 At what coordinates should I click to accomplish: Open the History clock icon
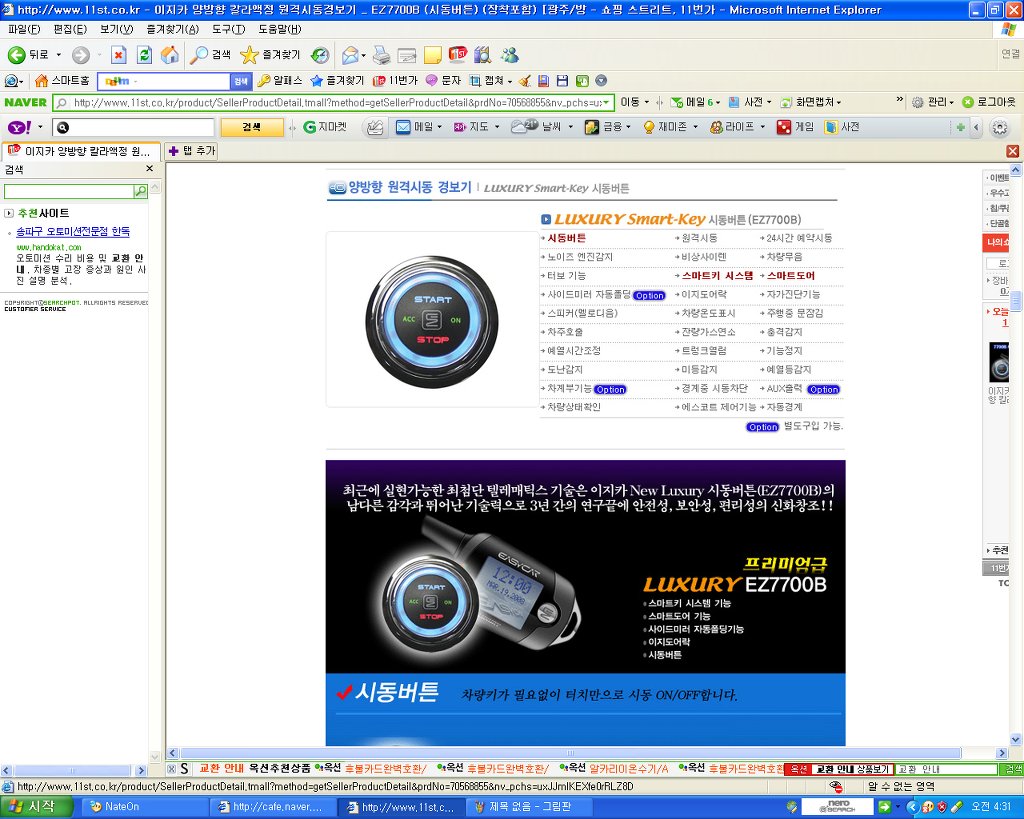click(x=320, y=56)
